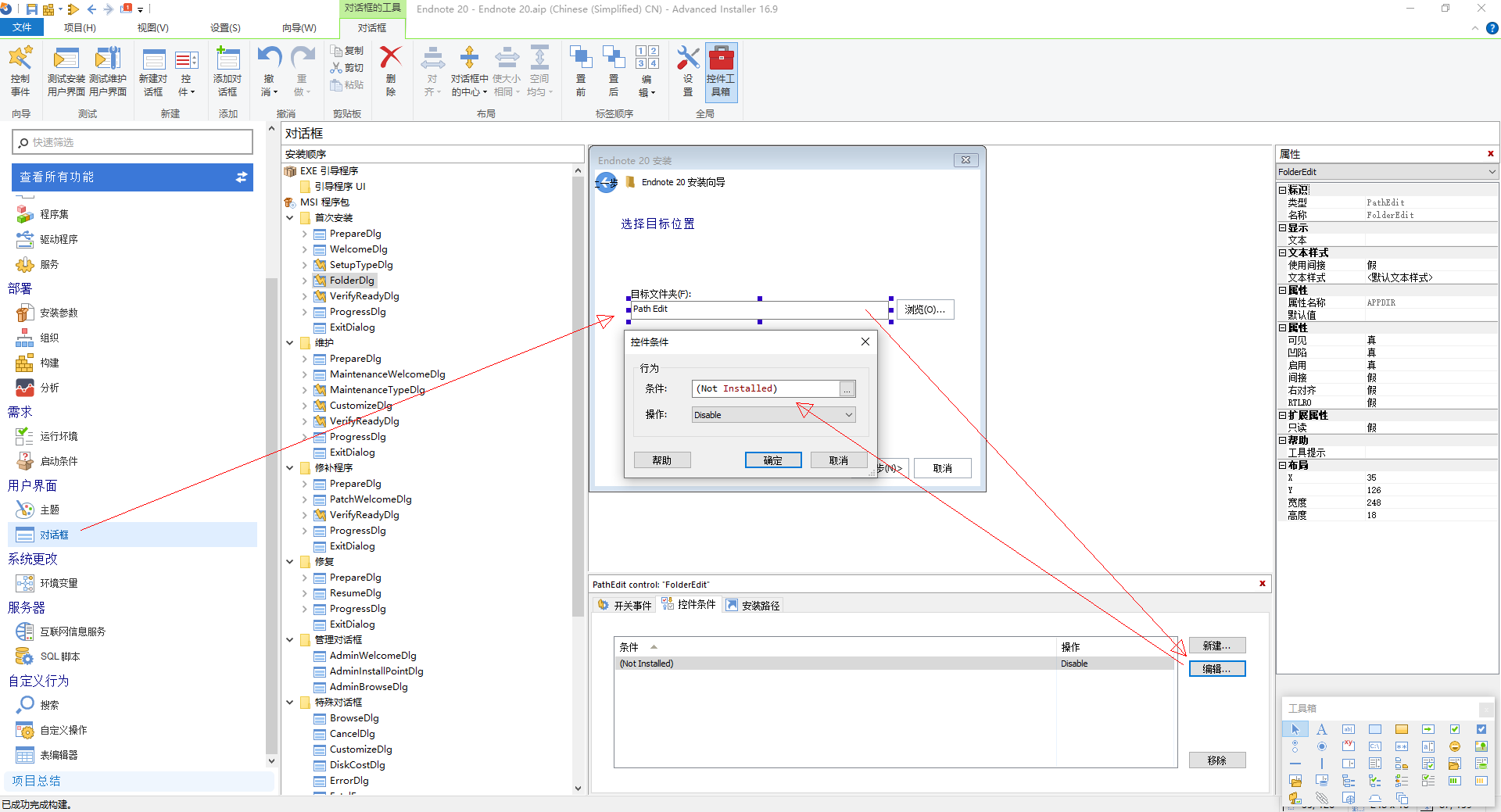Collapse the 布局 property group
Viewport: 1501px width, 812px height.
point(1282,465)
